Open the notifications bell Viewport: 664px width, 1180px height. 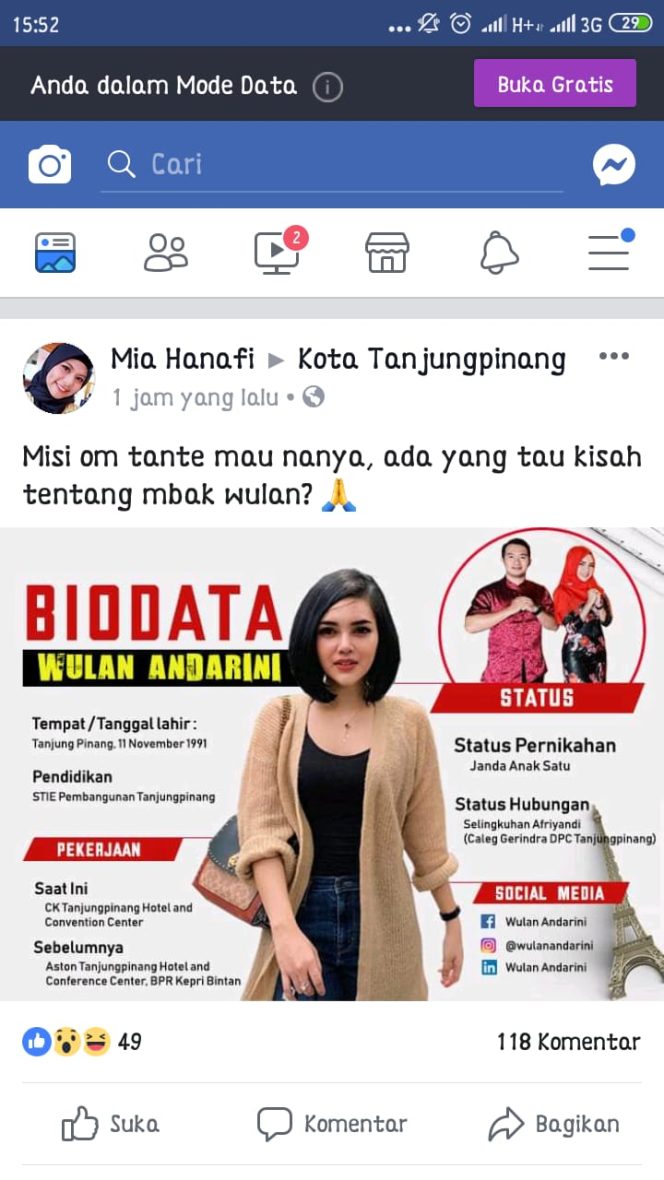click(x=499, y=252)
